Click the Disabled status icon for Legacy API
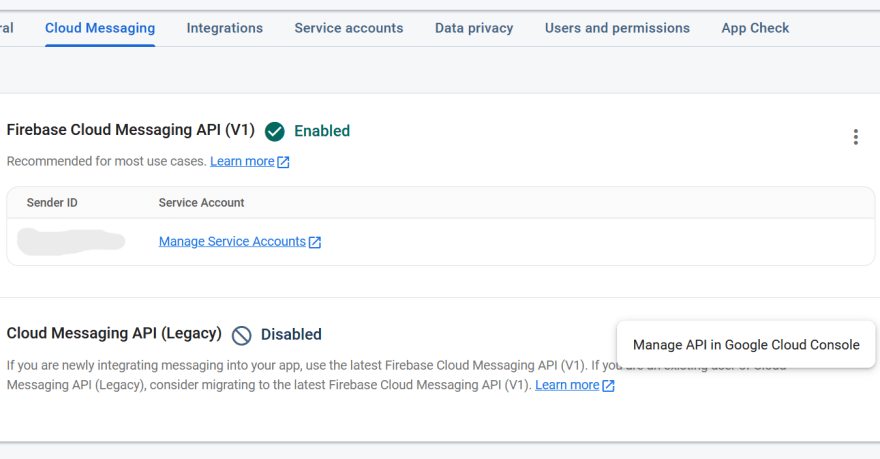This screenshot has width=880, height=459. pyautogui.click(x=242, y=336)
